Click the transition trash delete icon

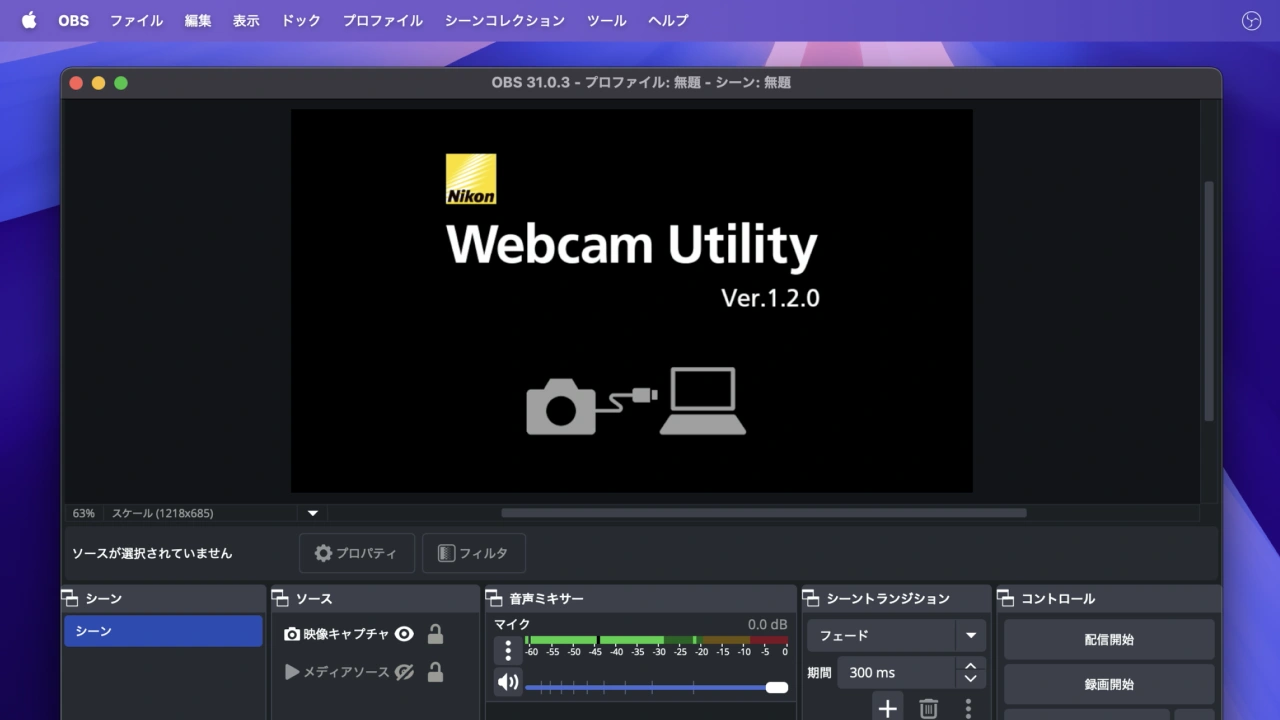tap(928, 709)
